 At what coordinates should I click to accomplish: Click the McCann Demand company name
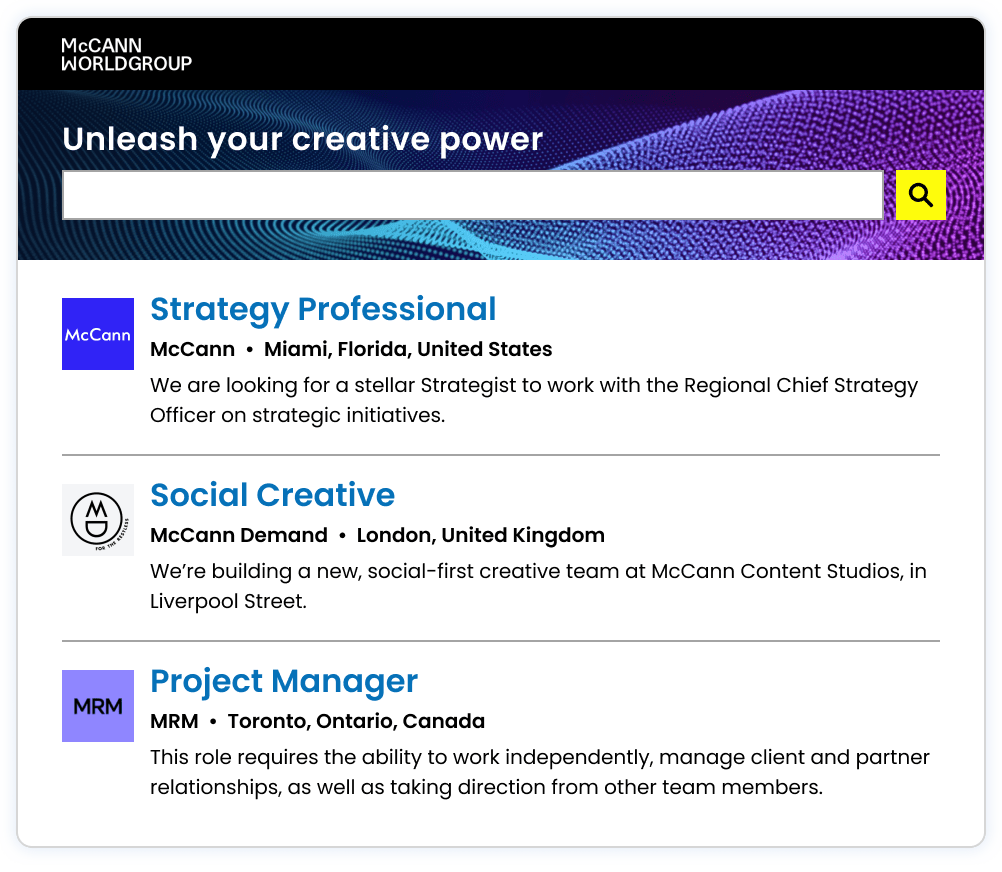click(x=239, y=536)
